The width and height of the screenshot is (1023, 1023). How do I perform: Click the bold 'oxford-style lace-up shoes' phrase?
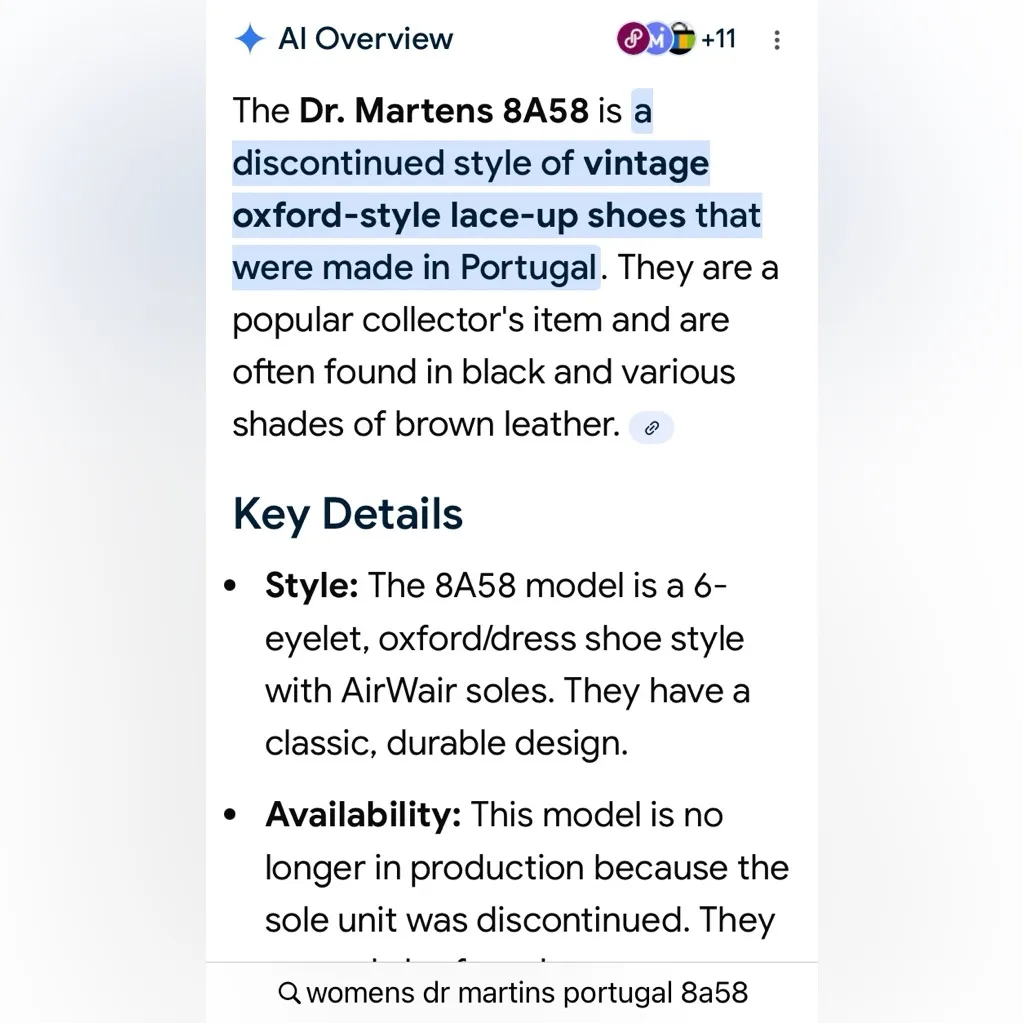[459, 216]
